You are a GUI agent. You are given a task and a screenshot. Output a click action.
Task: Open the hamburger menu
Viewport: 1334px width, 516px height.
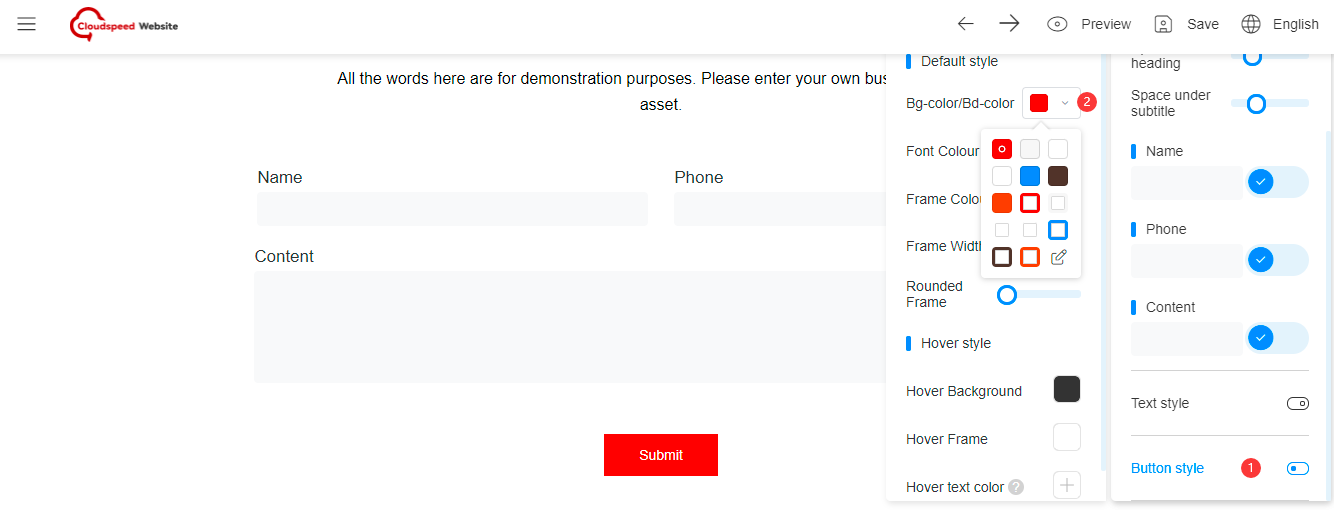point(27,24)
